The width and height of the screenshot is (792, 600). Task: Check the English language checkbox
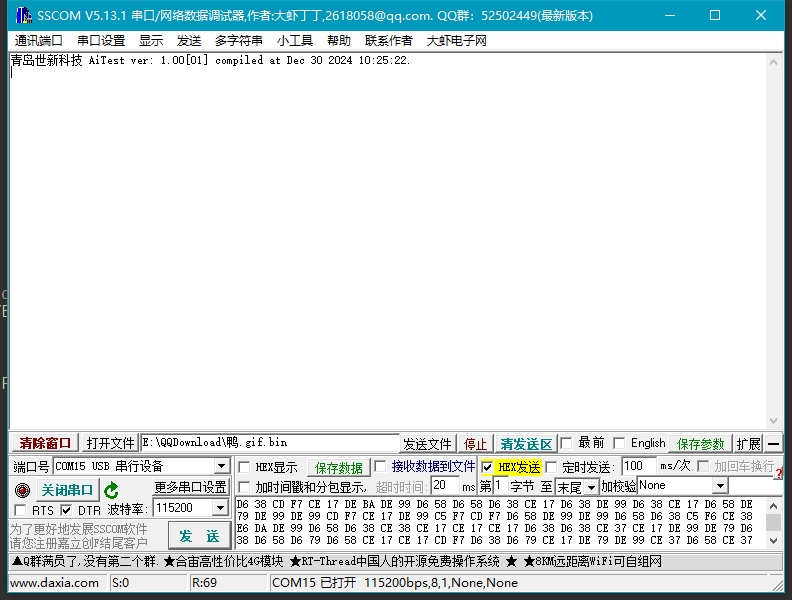point(619,443)
